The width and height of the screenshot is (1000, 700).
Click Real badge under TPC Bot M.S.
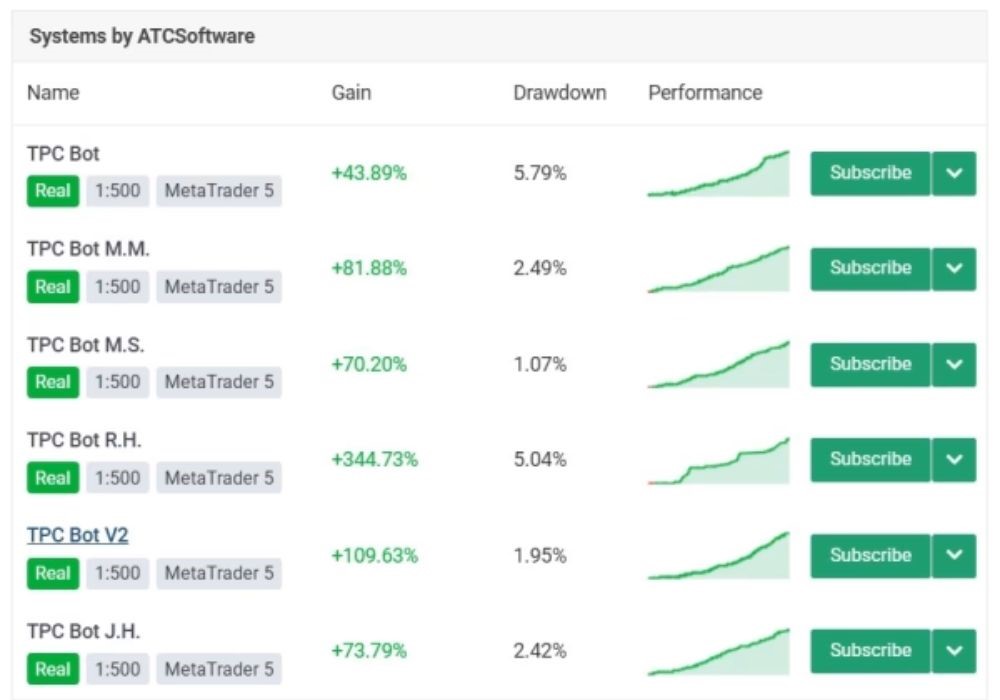pyautogui.click(x=52, y=382)
